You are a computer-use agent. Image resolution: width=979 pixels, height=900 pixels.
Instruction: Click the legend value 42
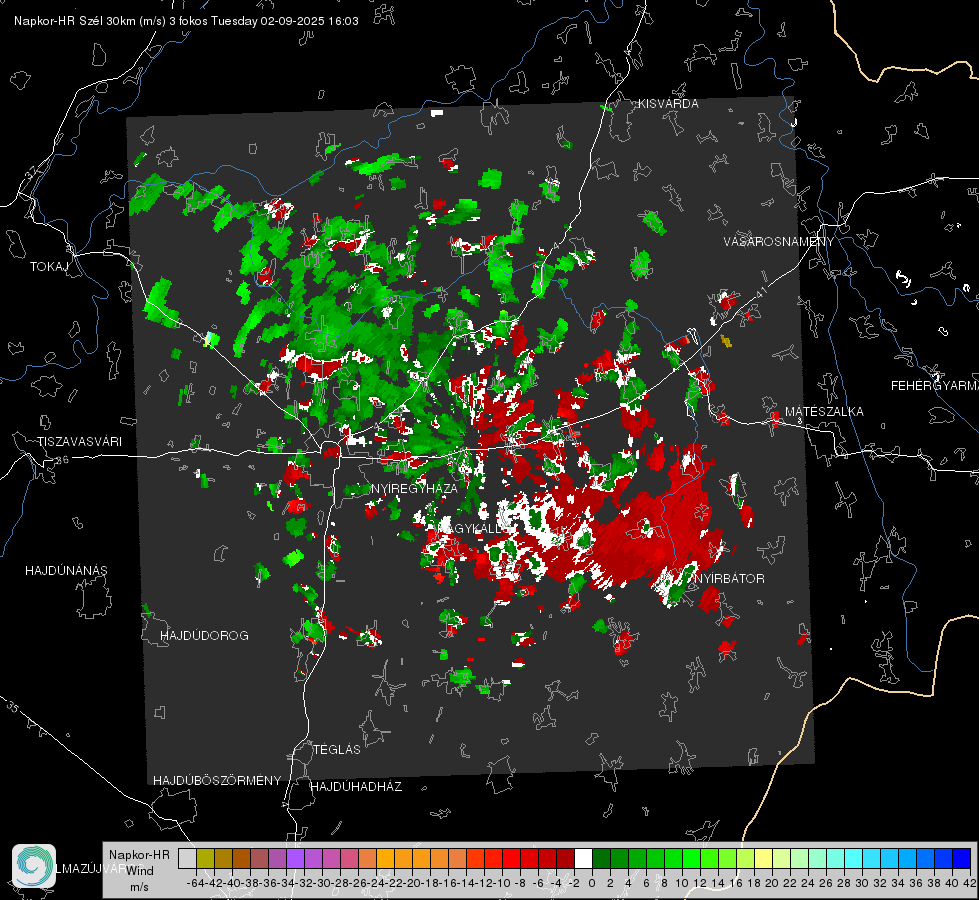tap(969, 883)
